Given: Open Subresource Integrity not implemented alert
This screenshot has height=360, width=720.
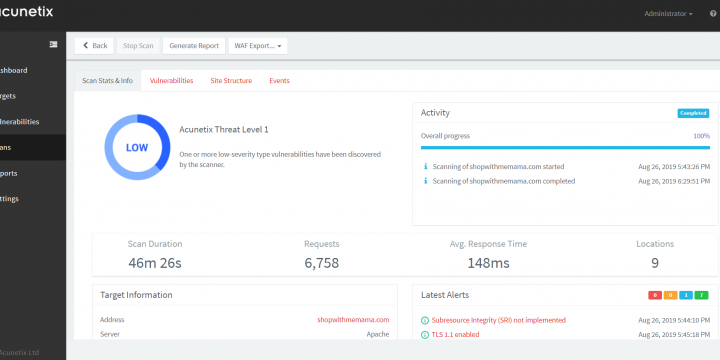Looking at the screenshot, I should tap(499, 320).
